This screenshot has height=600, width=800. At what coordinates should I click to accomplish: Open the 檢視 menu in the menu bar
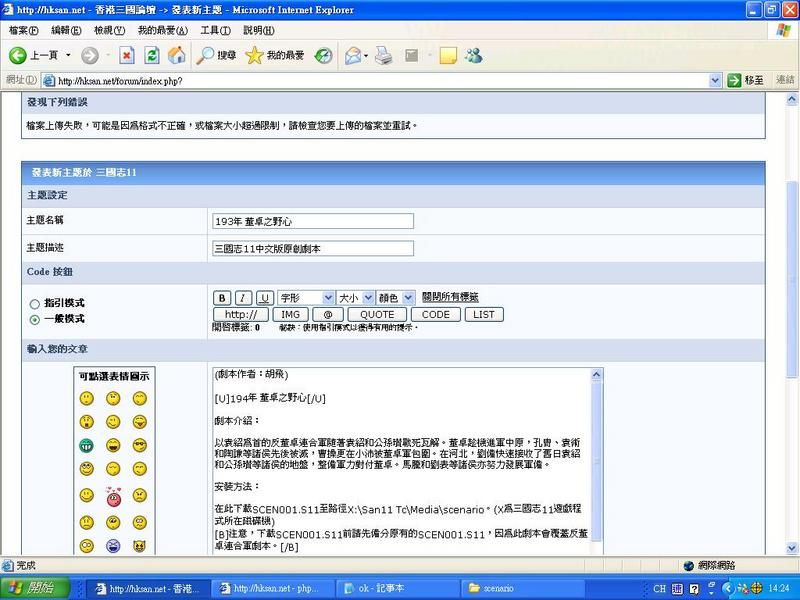coord(108,31)
